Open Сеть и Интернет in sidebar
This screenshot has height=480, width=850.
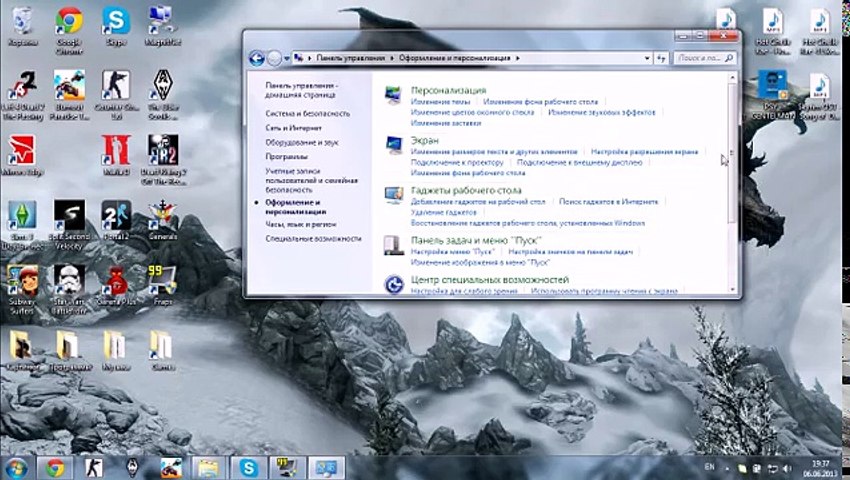tap(293, 128)
